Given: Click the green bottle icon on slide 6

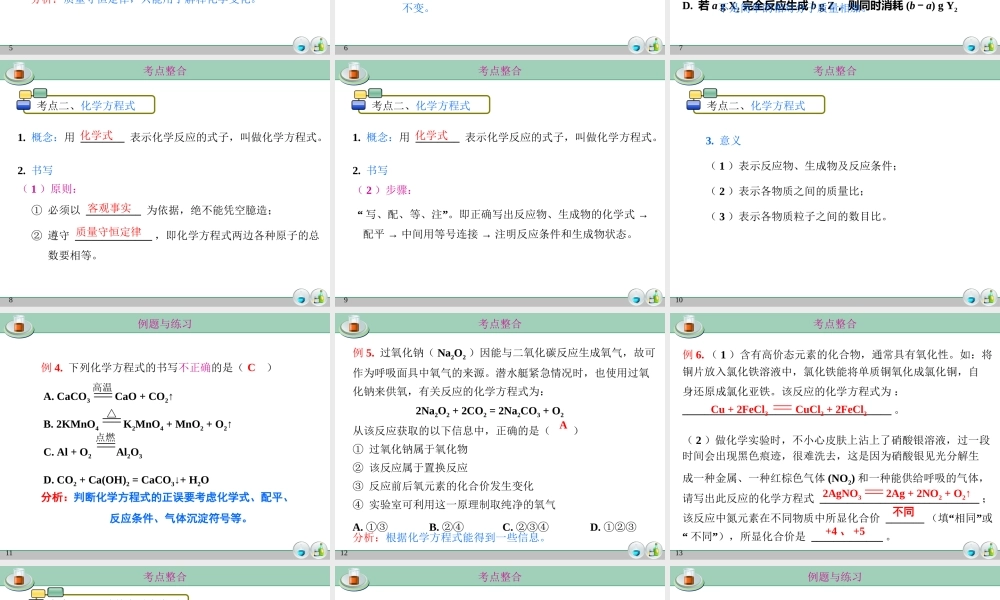Looking at the screenshot, I should pos(654,45).
